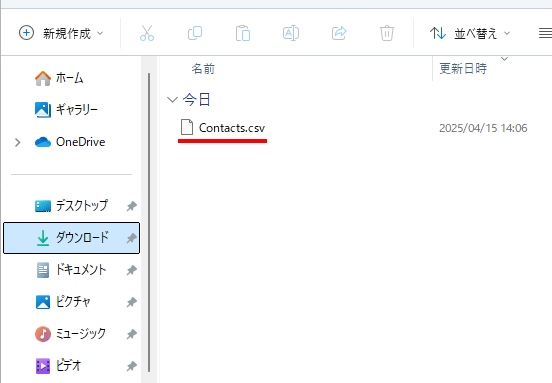The height and width of the screenshot is (383, 552).
Task: Sort by the 更新日時 column header
Action: click(x=463, y=68)
